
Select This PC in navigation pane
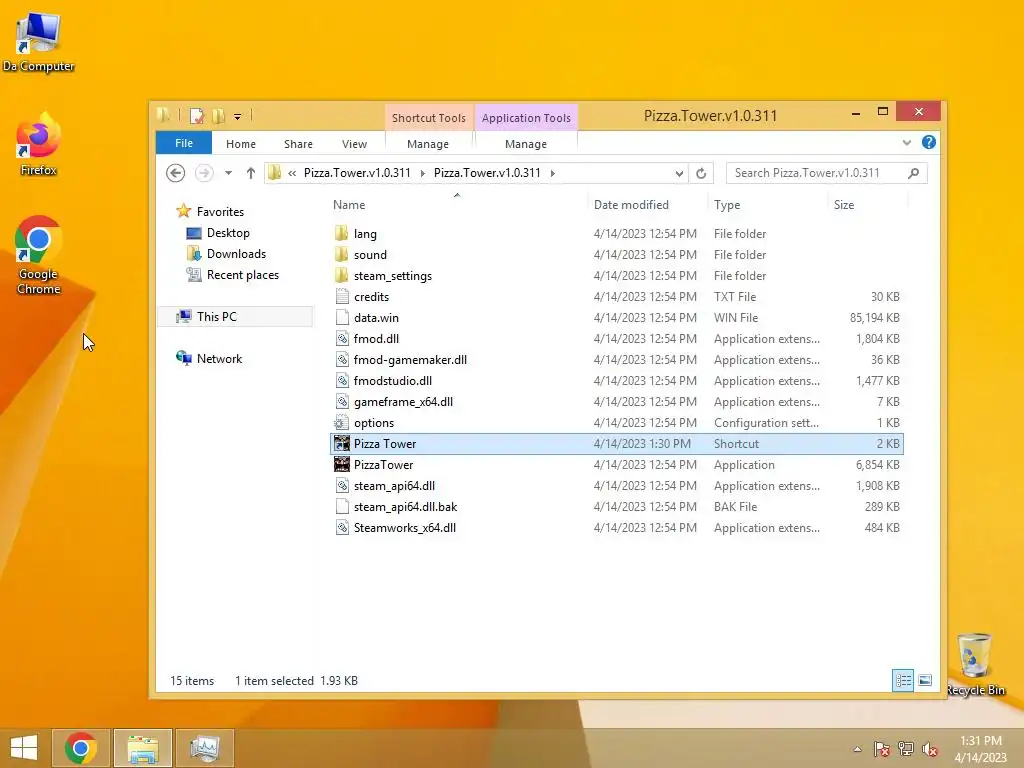point(217,317)
